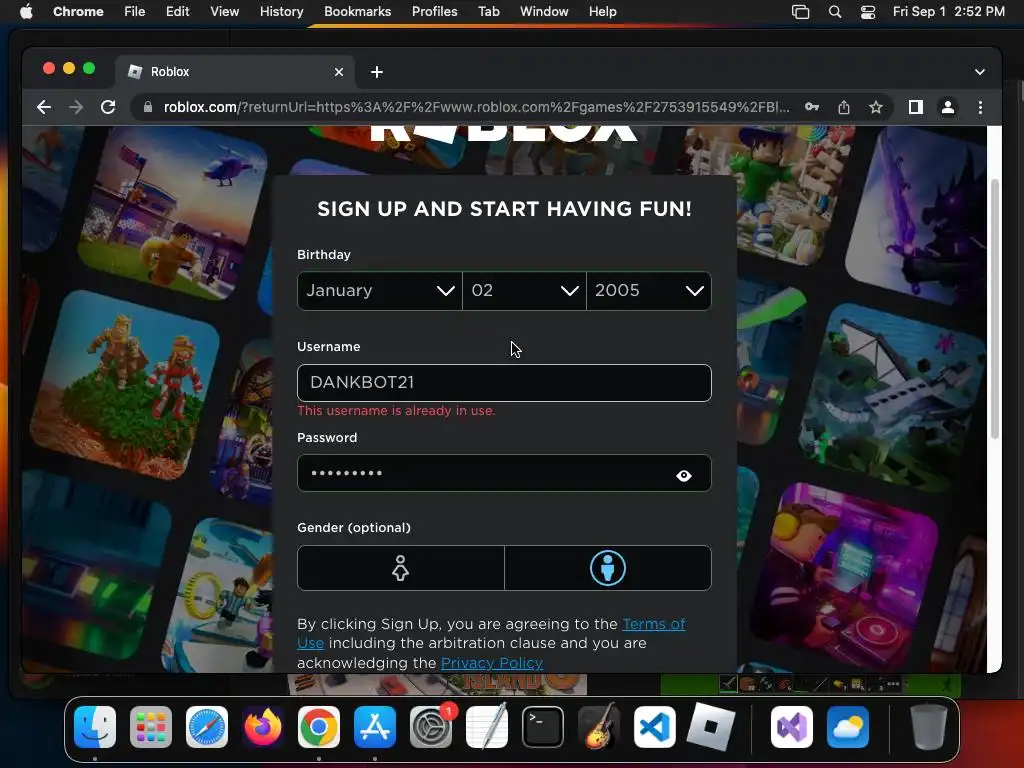Screen dimensions: 1024x768
Task: Open the birthday day dropdown
Action: pos(524,291)
